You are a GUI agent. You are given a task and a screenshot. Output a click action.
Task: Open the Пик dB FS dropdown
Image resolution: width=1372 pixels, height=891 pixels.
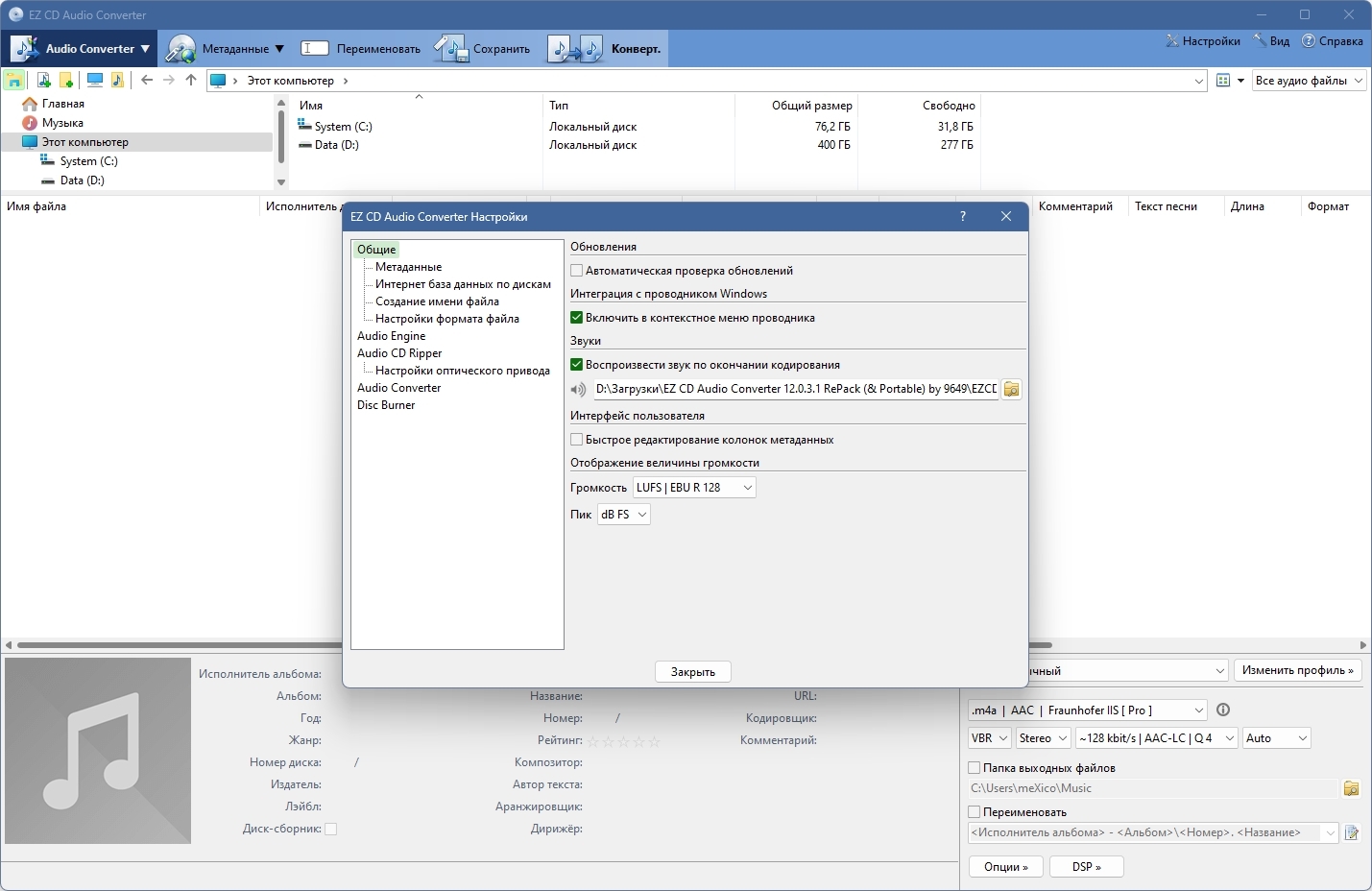624,515
